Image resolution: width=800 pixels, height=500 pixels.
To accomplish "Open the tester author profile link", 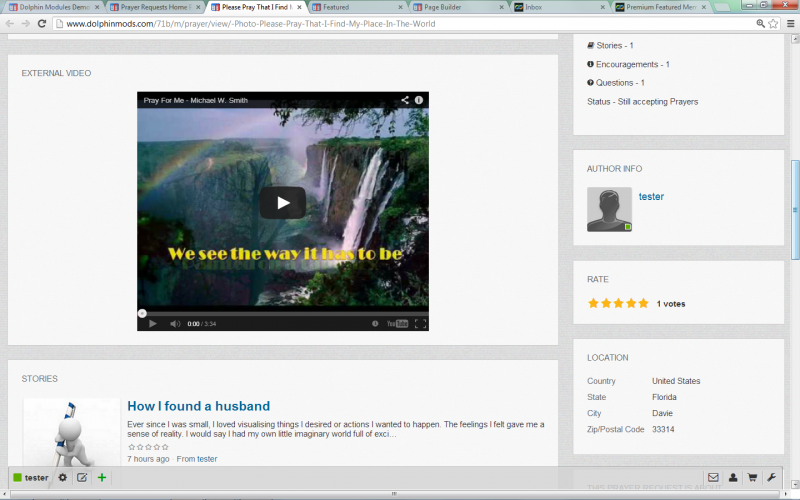I will [x=651, y=196].
